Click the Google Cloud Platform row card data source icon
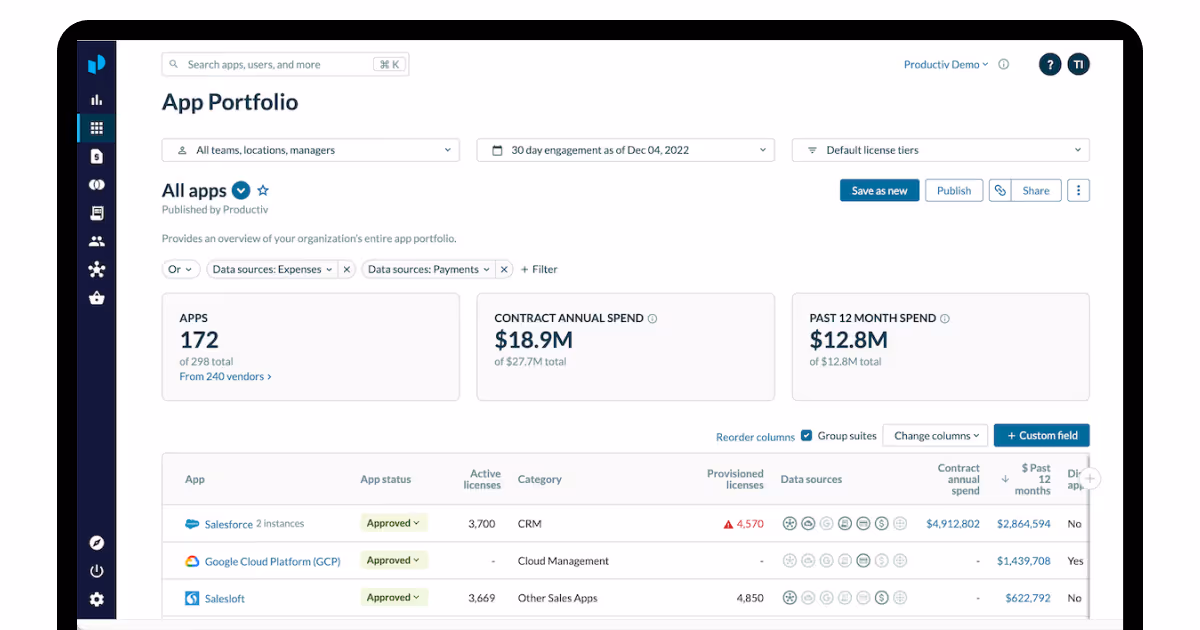Screen dimensions: 1200x630 click(x=863, y=561)
